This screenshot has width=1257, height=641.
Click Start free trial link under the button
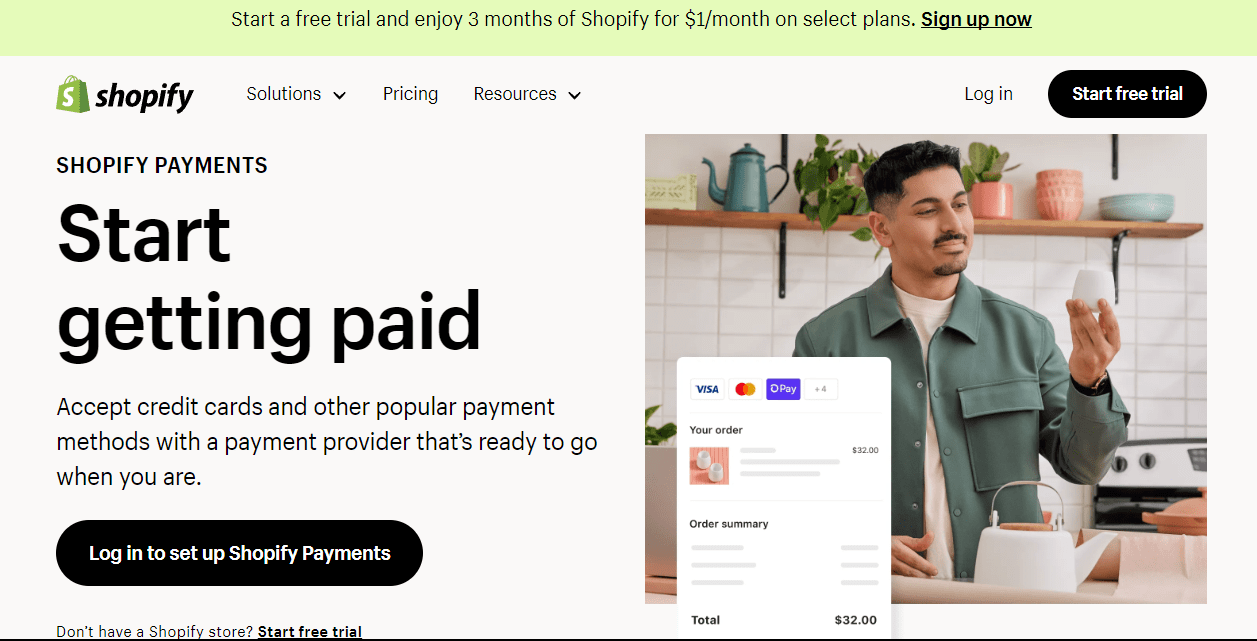pos(310,631)
